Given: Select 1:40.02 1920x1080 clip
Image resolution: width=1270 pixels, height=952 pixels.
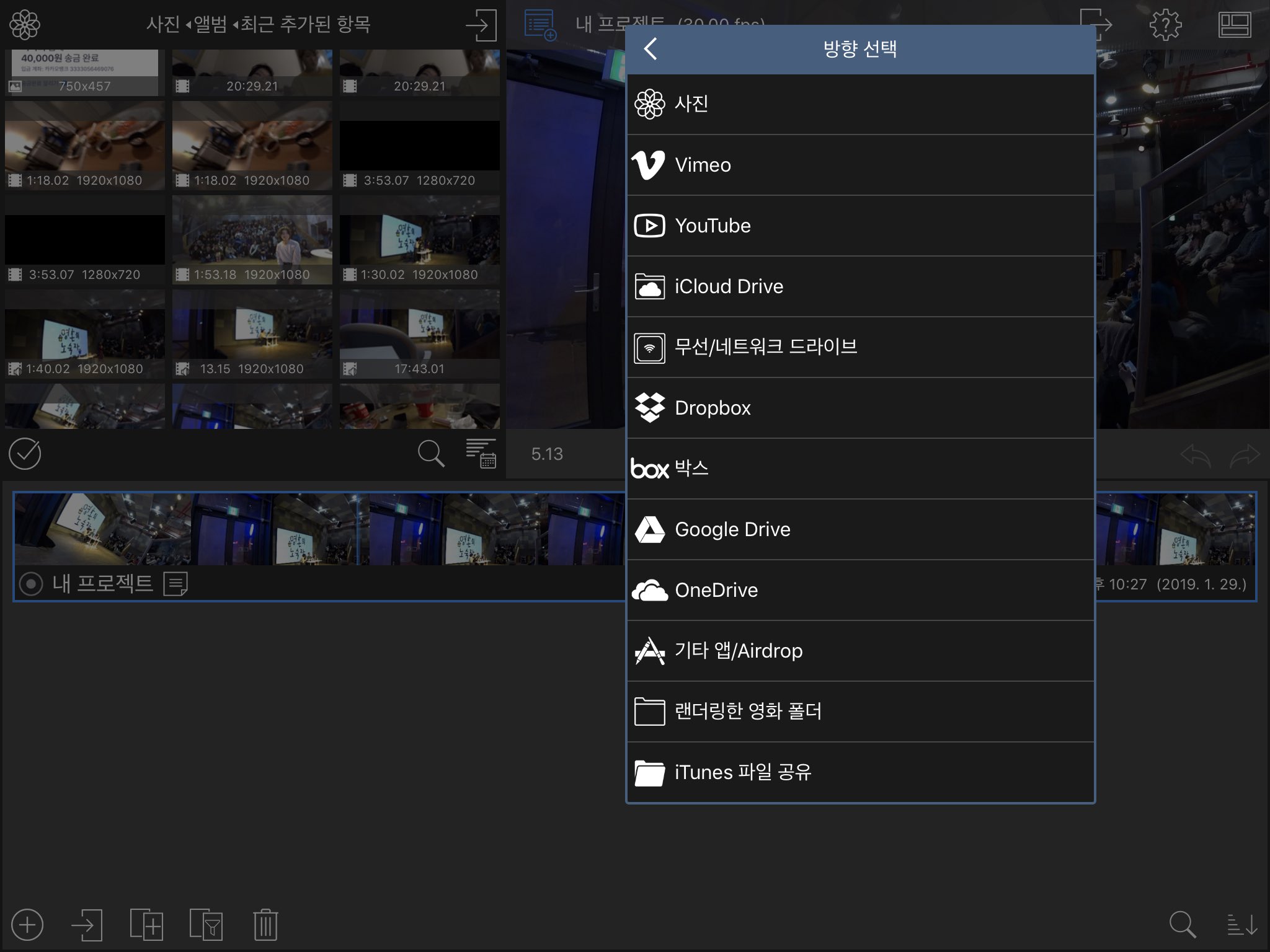Looking at the screenshot, I should click(x=84, y=334).
